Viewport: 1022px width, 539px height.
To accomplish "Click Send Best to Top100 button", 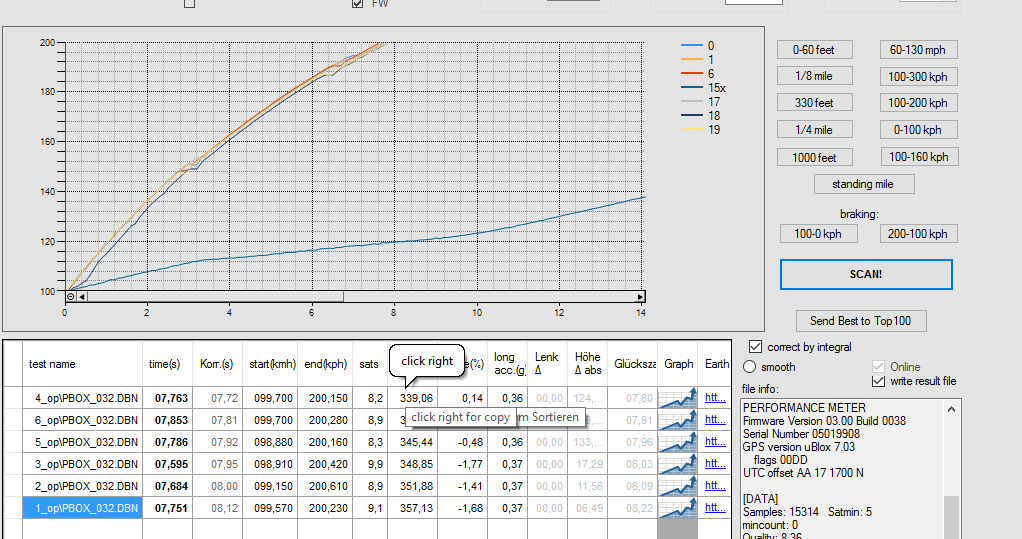I will 860,321.
